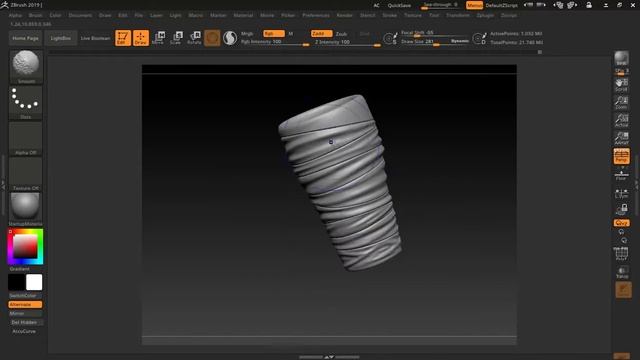
Task: Select the Rotate transform tool
Action: coord(194,38)
